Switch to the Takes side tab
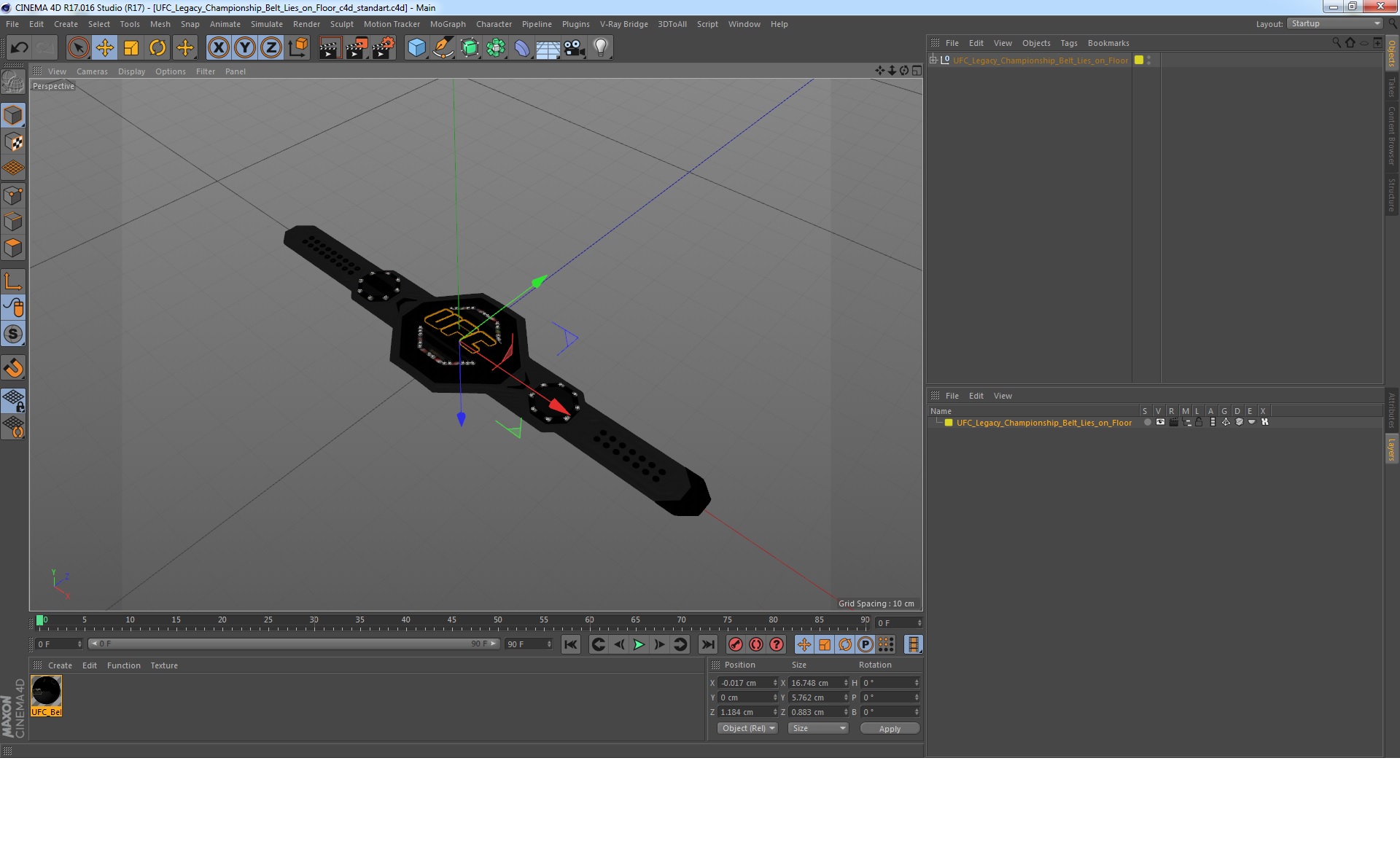 click(x=1391, y=87)
